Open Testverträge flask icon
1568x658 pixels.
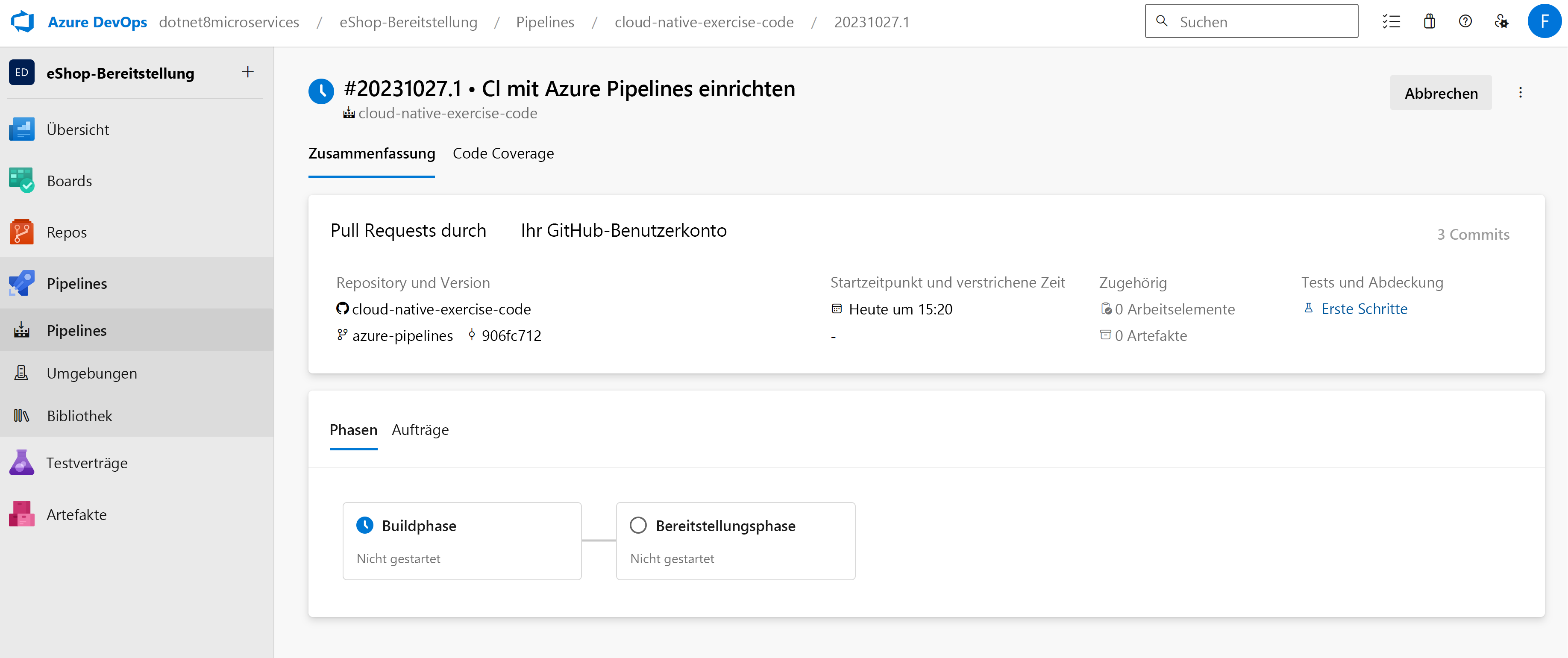22,463
